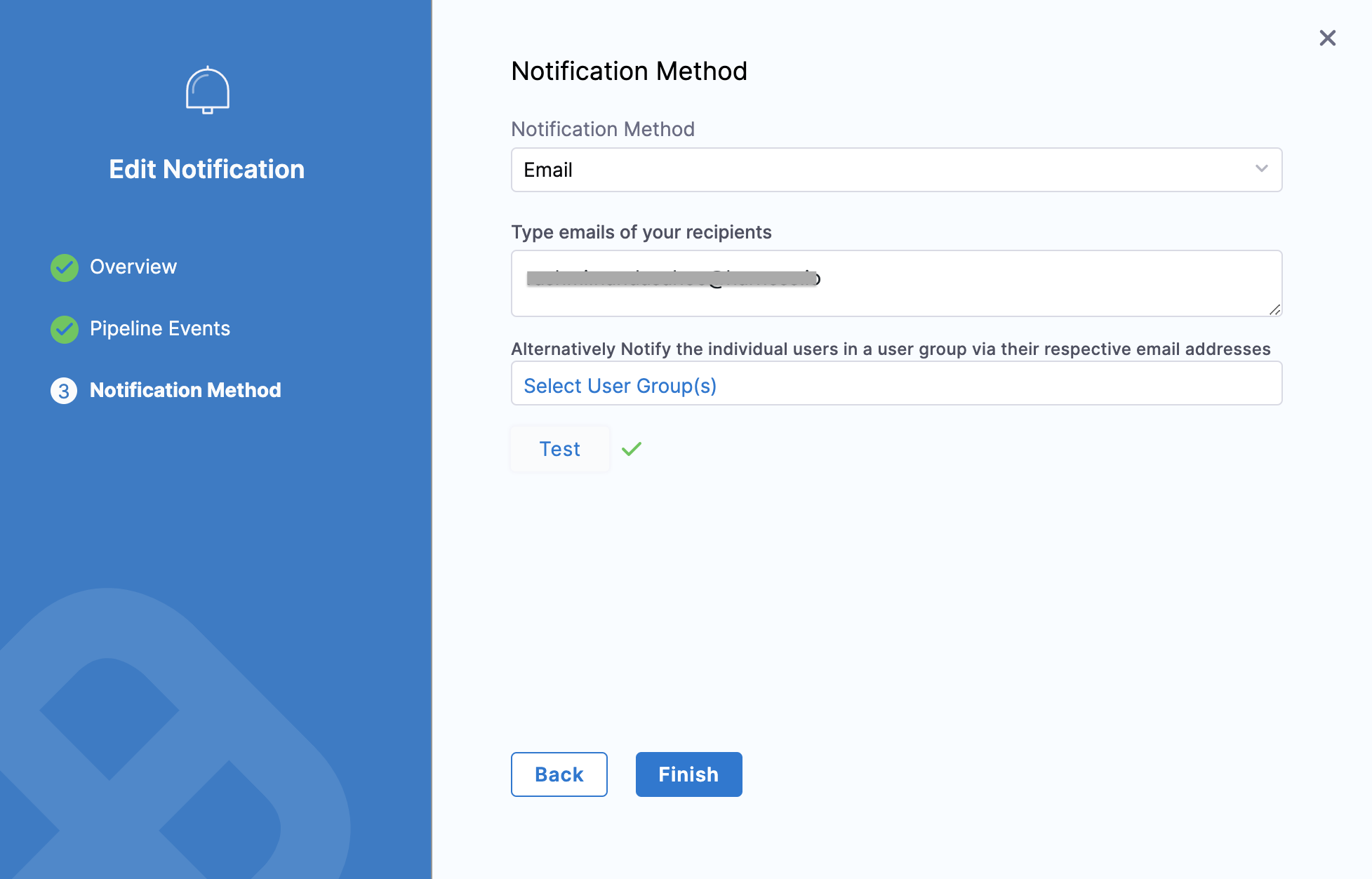
Task: Expand the Notification Method dropdown arrow
Action: [1261, 169]
